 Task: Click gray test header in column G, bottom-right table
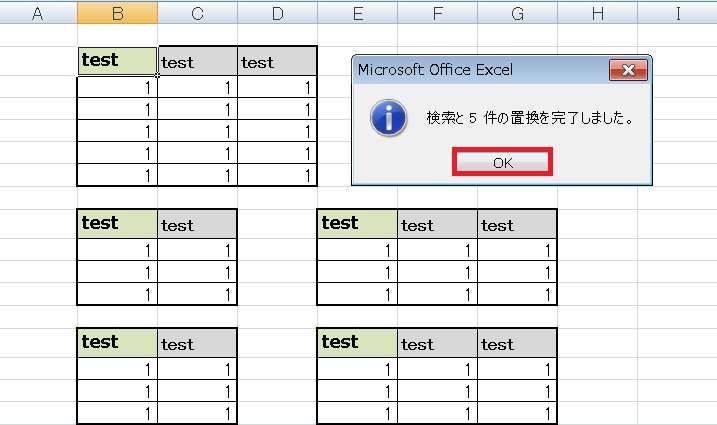click(x=517, y=343)
